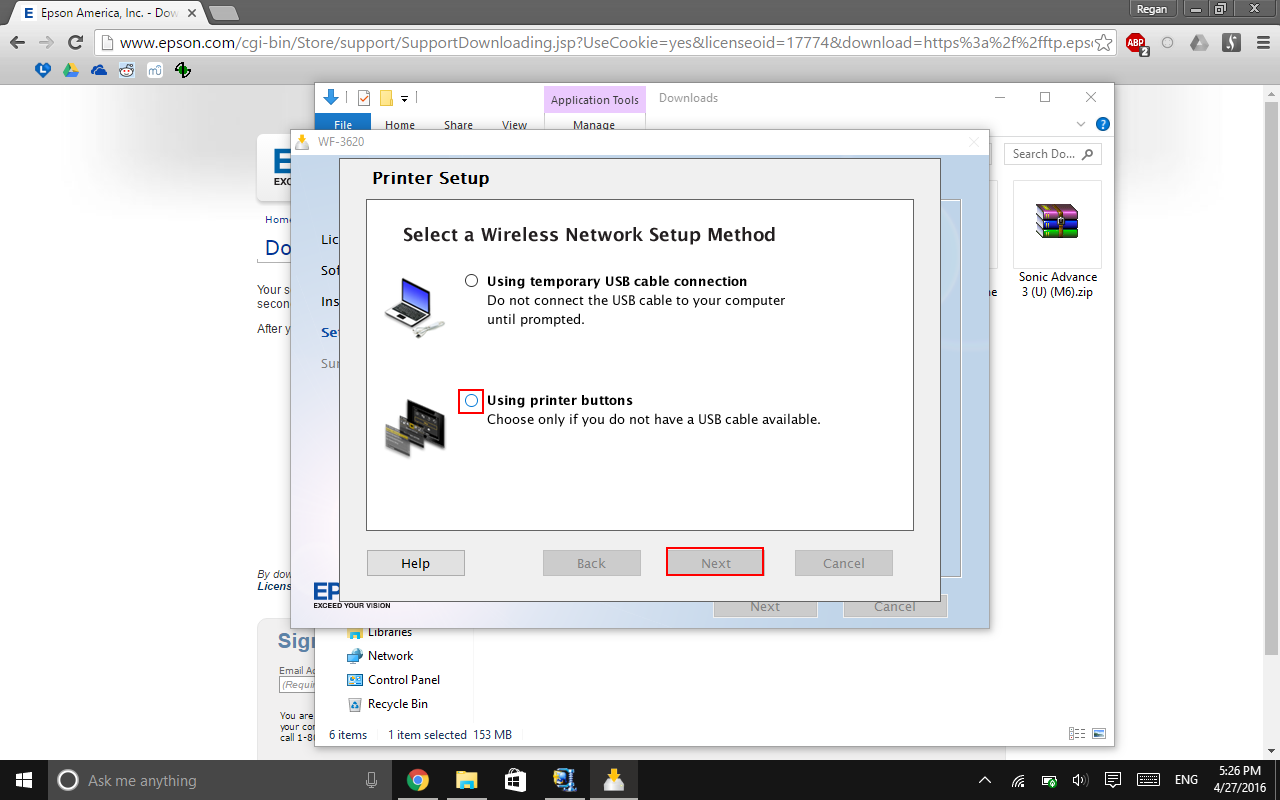Show hidden system tray icons chevron
This screenshot has height=800, width=1280.
point(985,780)
